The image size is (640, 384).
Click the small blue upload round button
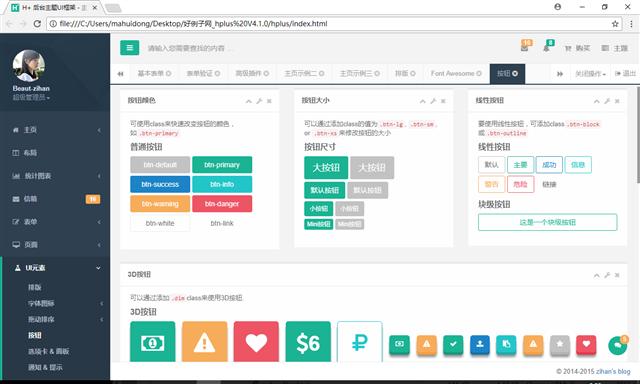click(x=480, y=344)
